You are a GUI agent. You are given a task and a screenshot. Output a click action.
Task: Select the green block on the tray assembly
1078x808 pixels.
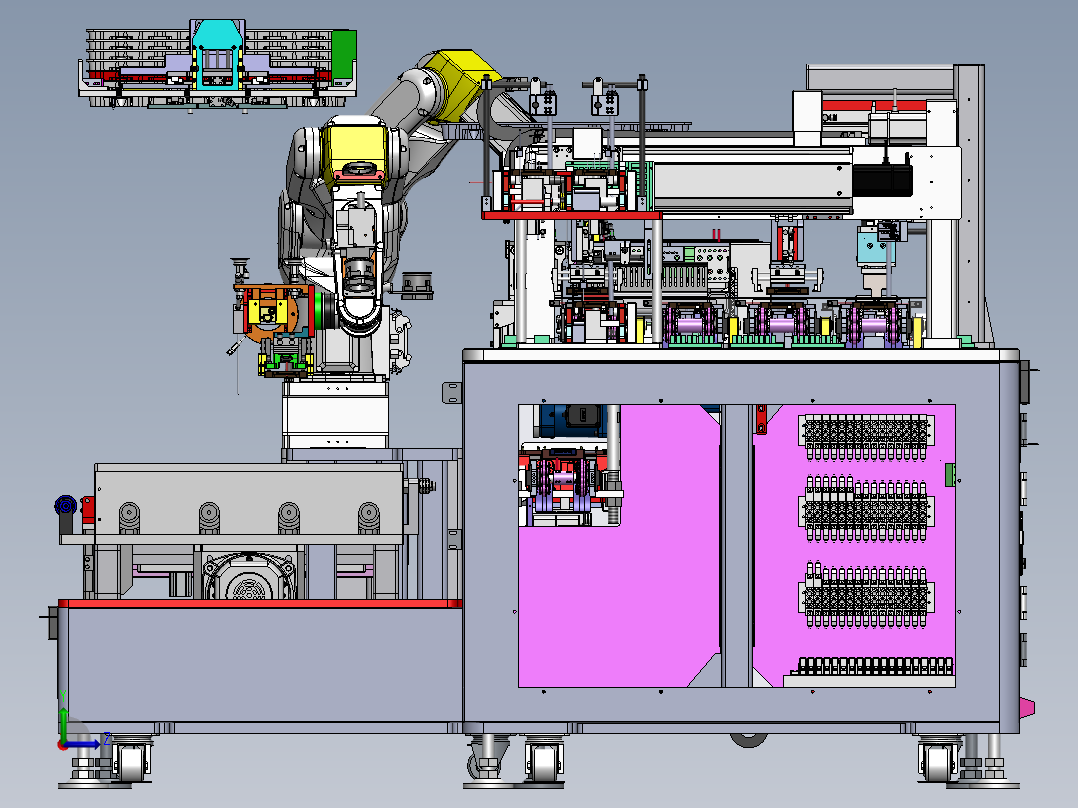click(x=344, y=54)
